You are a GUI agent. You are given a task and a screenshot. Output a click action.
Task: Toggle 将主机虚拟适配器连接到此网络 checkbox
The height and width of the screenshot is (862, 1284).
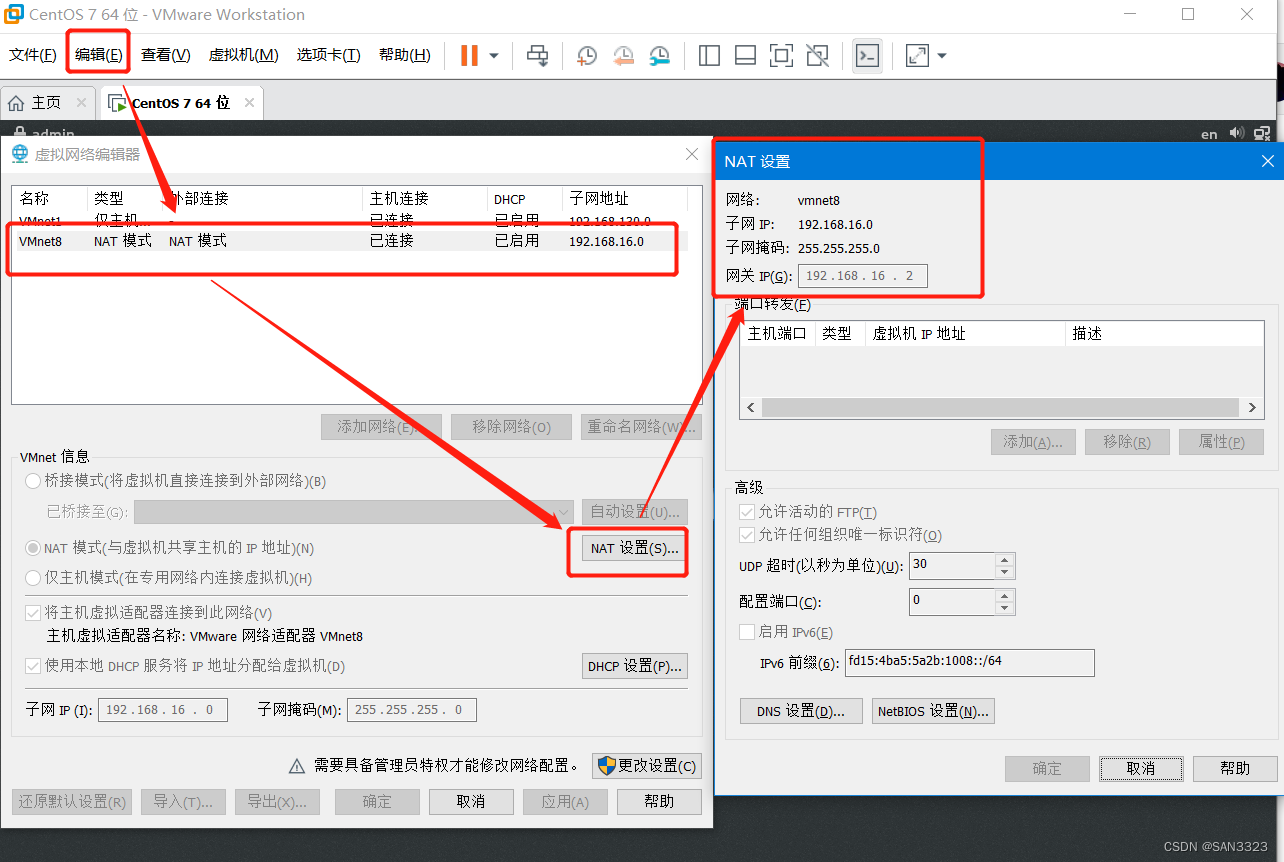[33, 612]
